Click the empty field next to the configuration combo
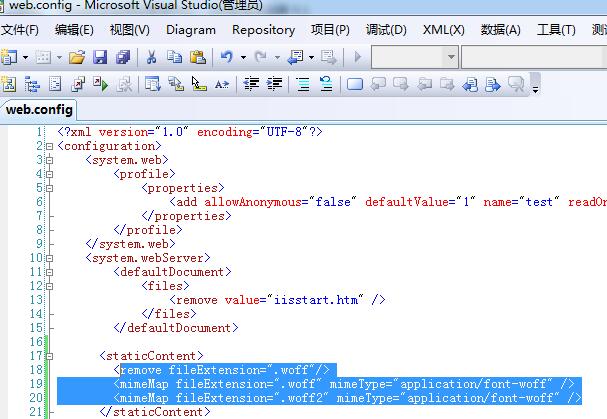Image resolution: width=607 pixels, height=419 pixels. [534, 57]
